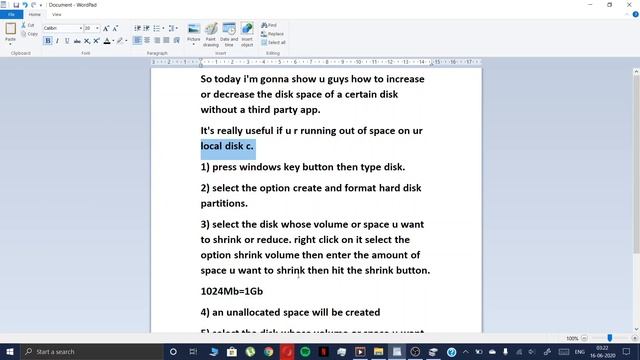Click on text "1024Mb=1Gb"
This screenshot has width=640, height=360.
point(232,291)
